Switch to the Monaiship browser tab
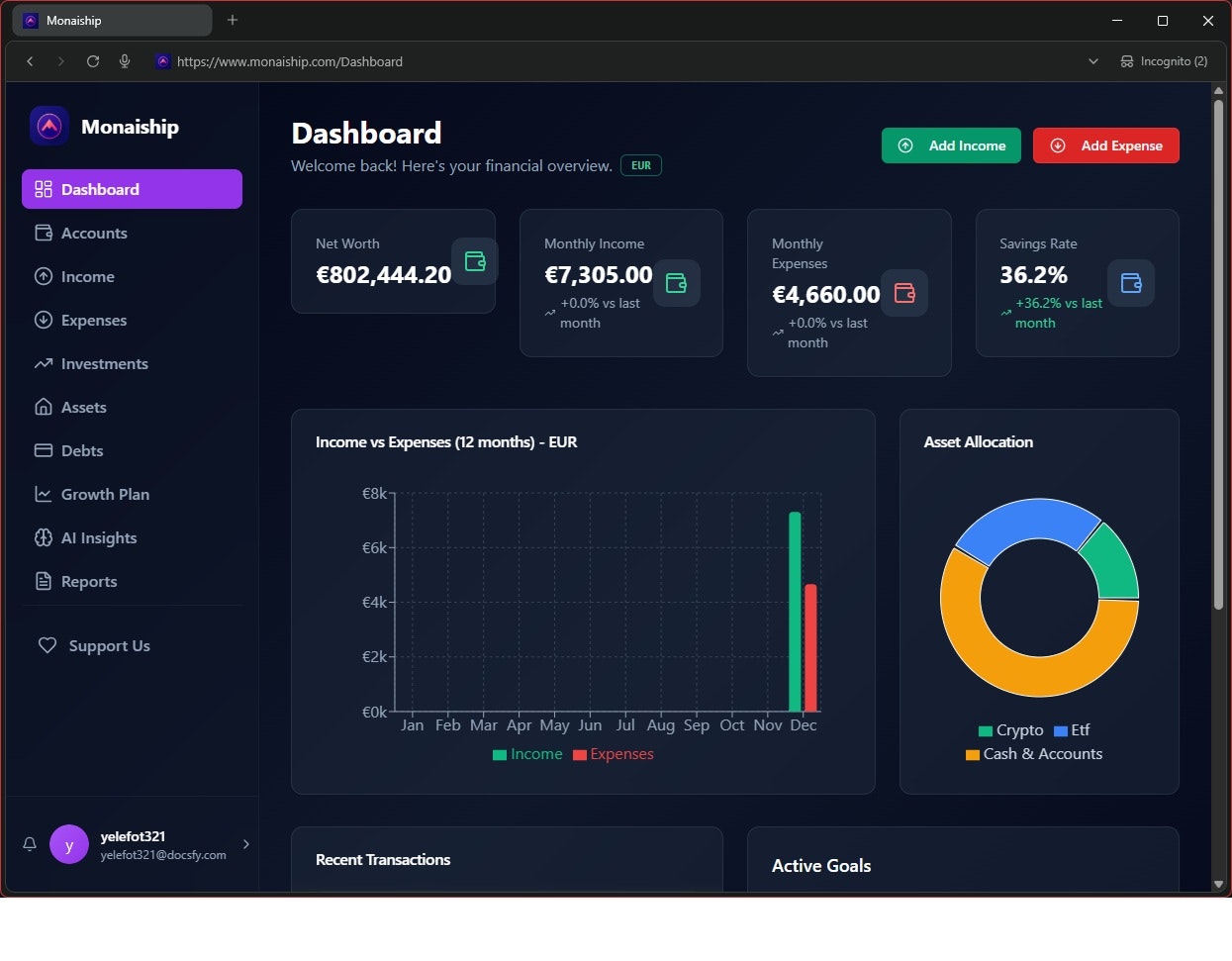This screenshot has width=1232, height=961. point(109,20)
